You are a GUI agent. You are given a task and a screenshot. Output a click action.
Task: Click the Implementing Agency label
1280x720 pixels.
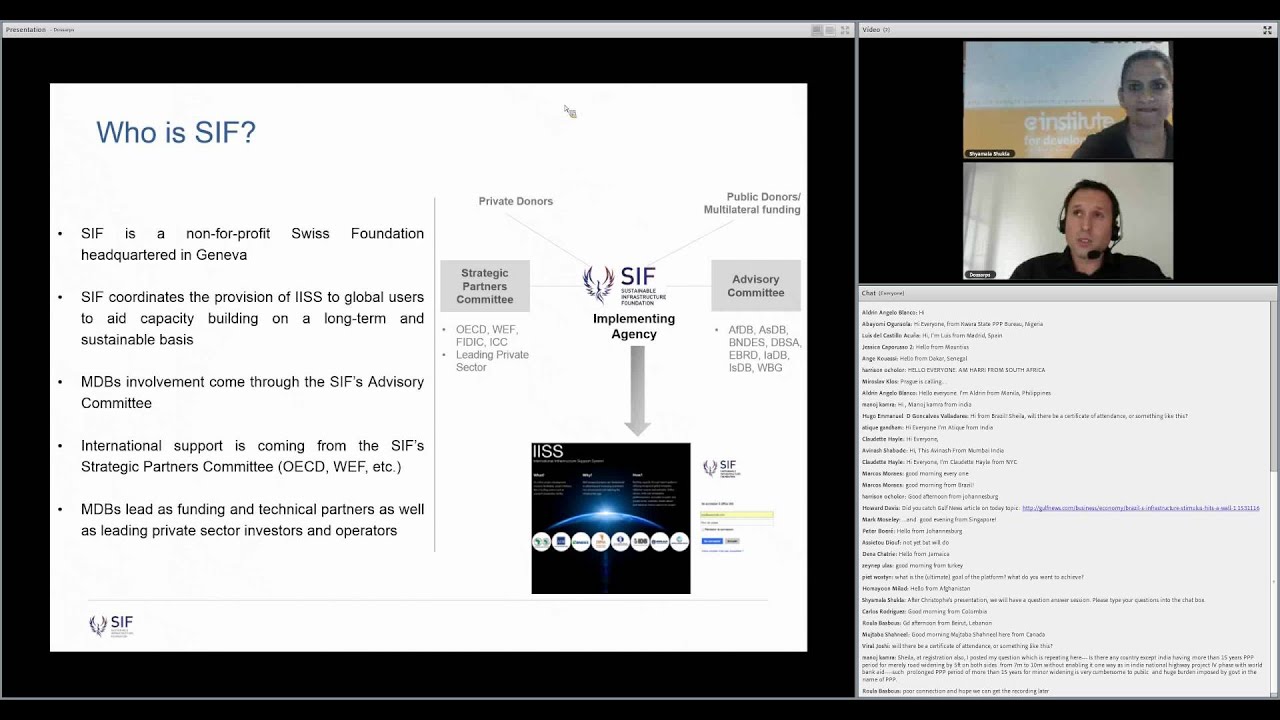(x=634, y=326)
